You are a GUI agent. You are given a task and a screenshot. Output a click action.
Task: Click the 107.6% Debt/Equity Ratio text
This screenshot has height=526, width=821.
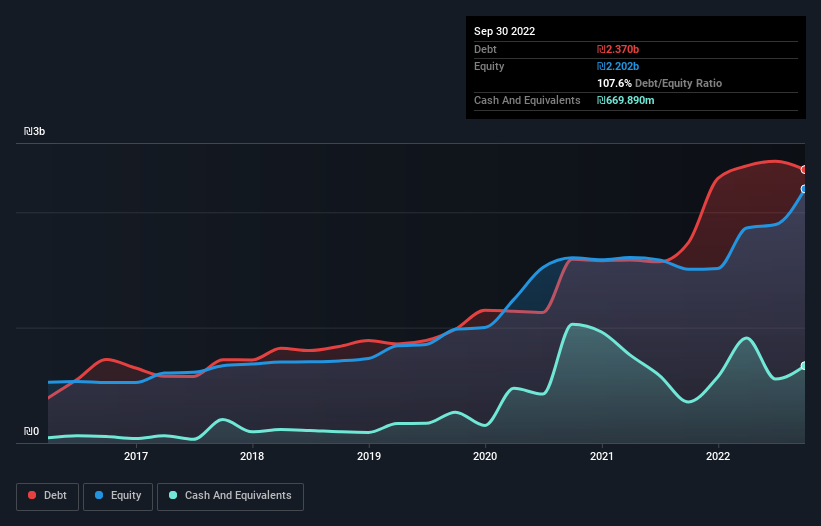(x=659, y=83)
